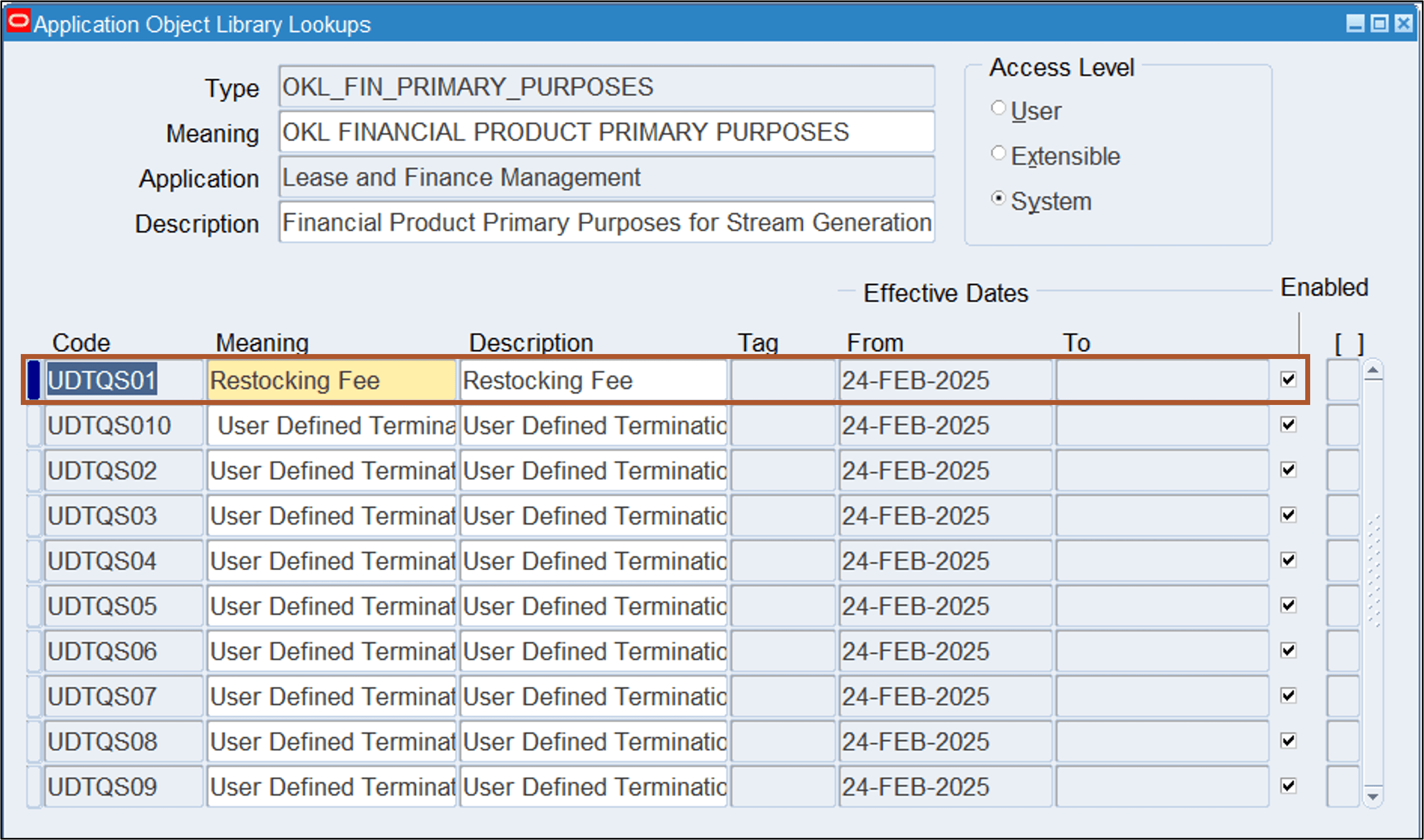
Task: Uncheck the Enabled flag on row UDTQS09
Action: click(x=1289, y=786)
